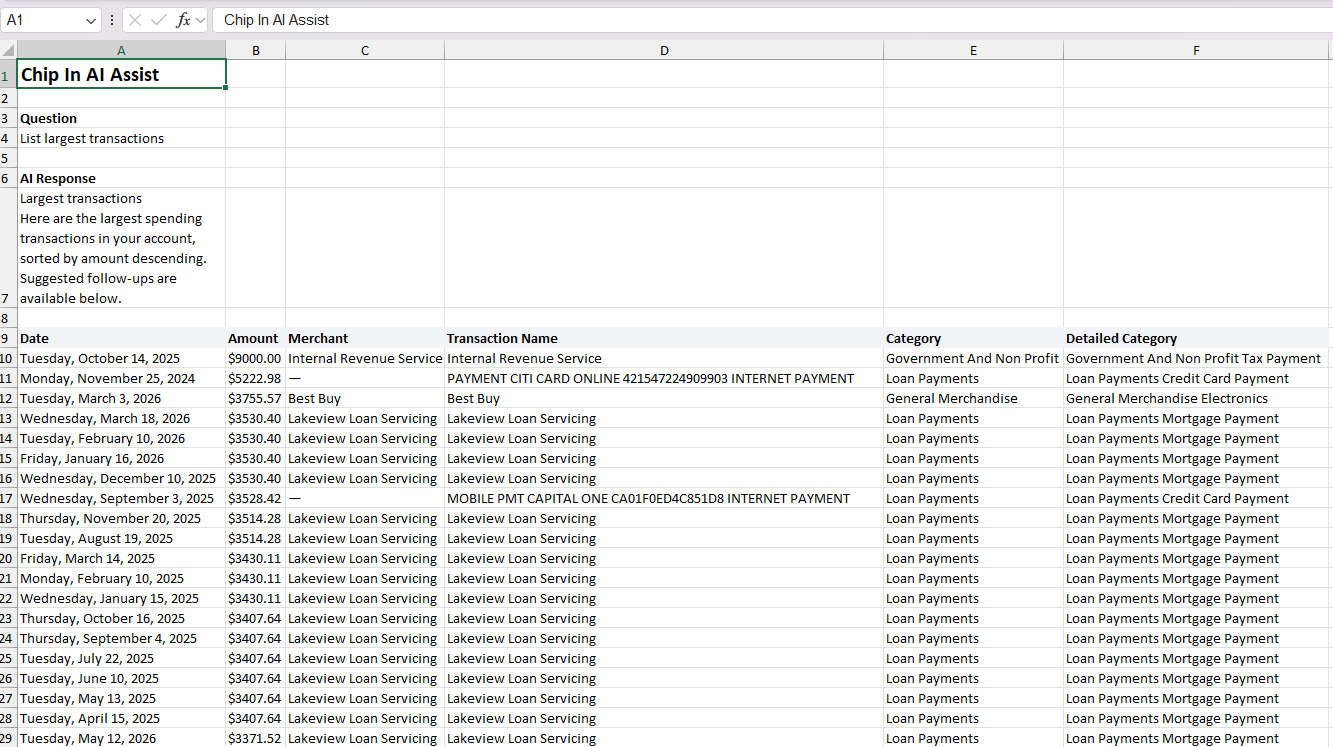Screen dimensions: 1333x747
Task: Select column C header
Action: click(365, 50)
